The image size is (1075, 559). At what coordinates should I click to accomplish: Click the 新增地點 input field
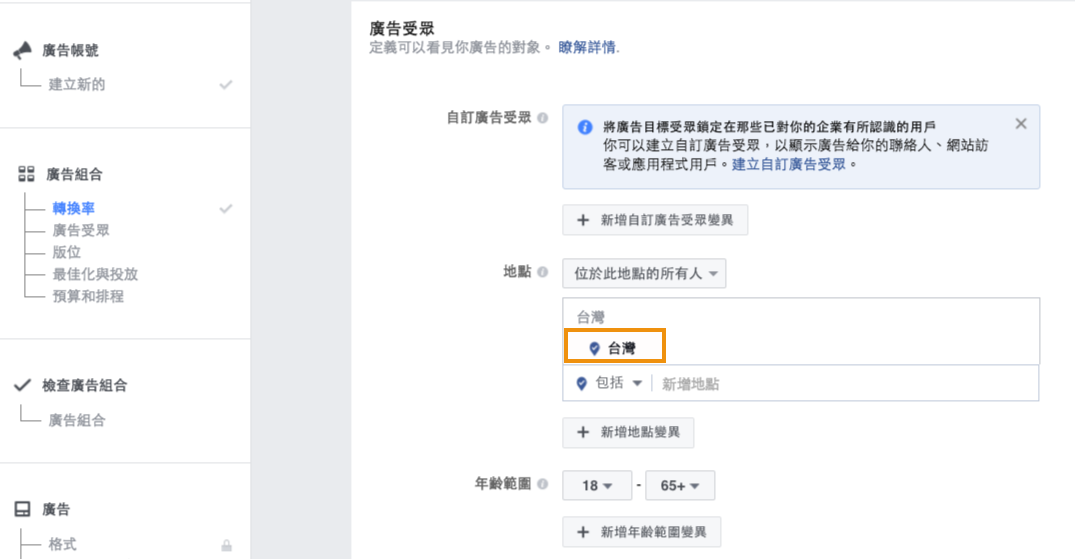840,384
